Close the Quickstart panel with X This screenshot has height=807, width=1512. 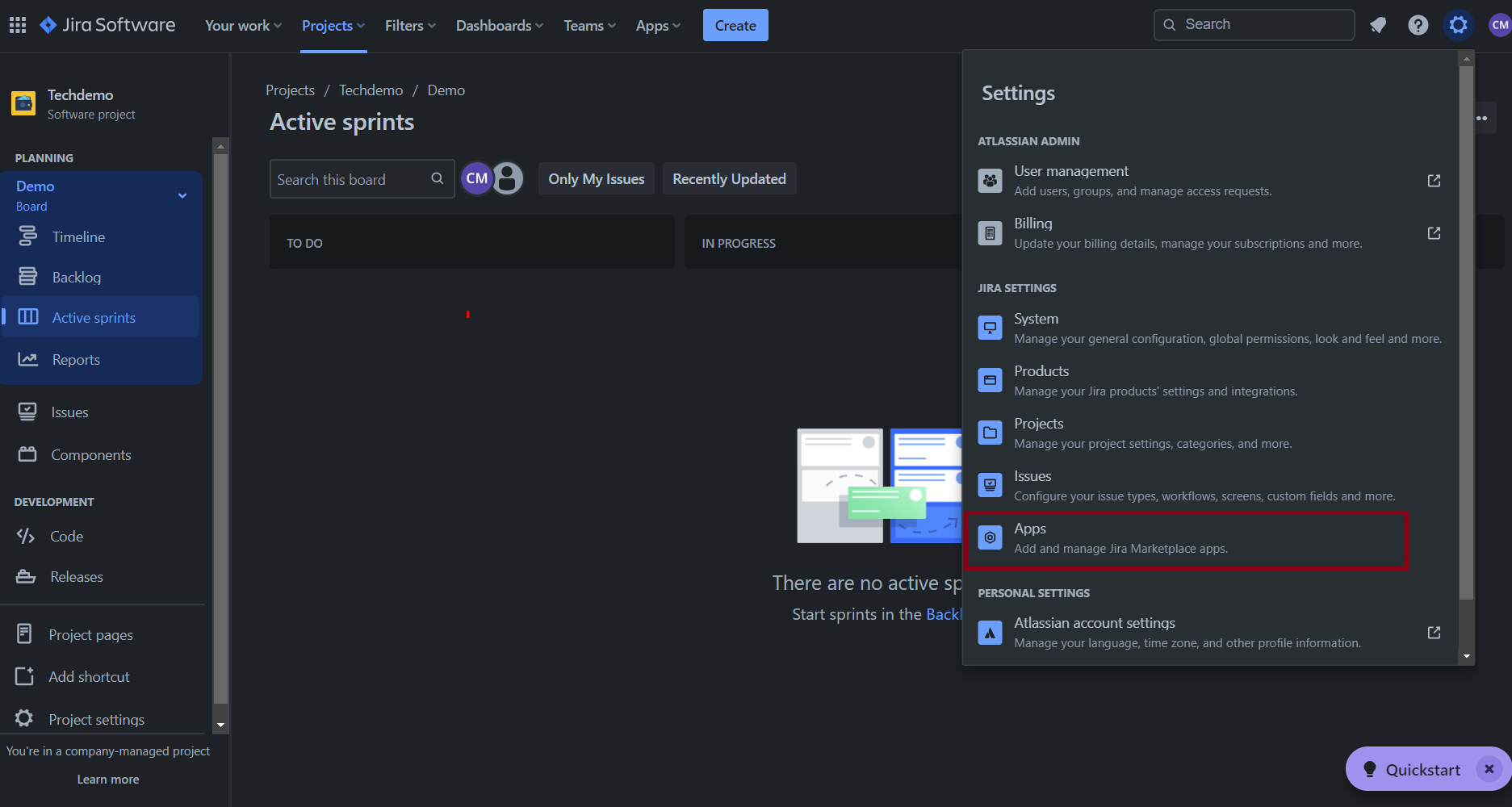point(1489,769)
